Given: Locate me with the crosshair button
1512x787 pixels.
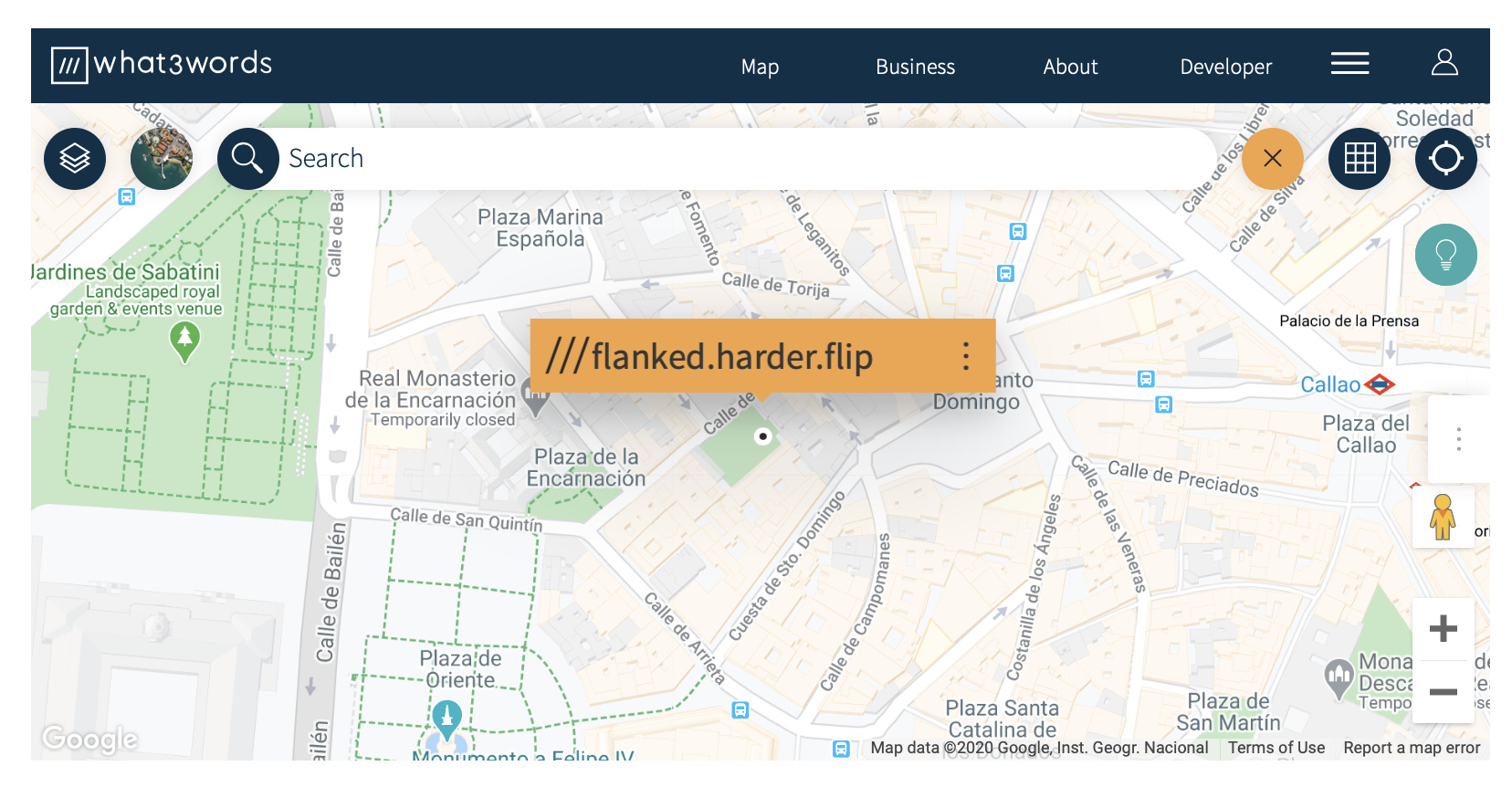Looking at the screenshot, I should (1446, 159).
